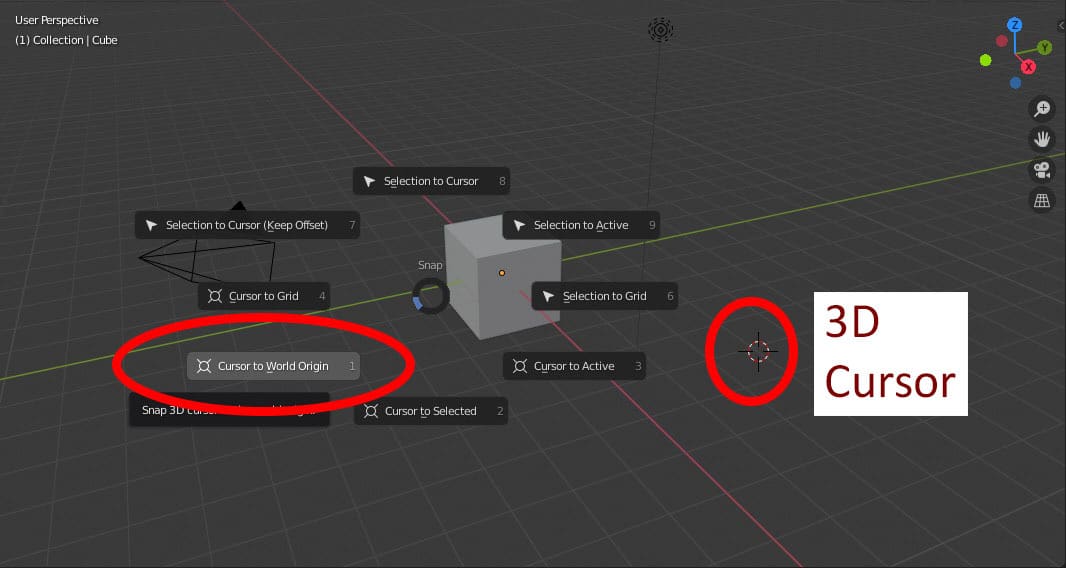Activate the pan hand viewport icon

[x=1042, y=139]
